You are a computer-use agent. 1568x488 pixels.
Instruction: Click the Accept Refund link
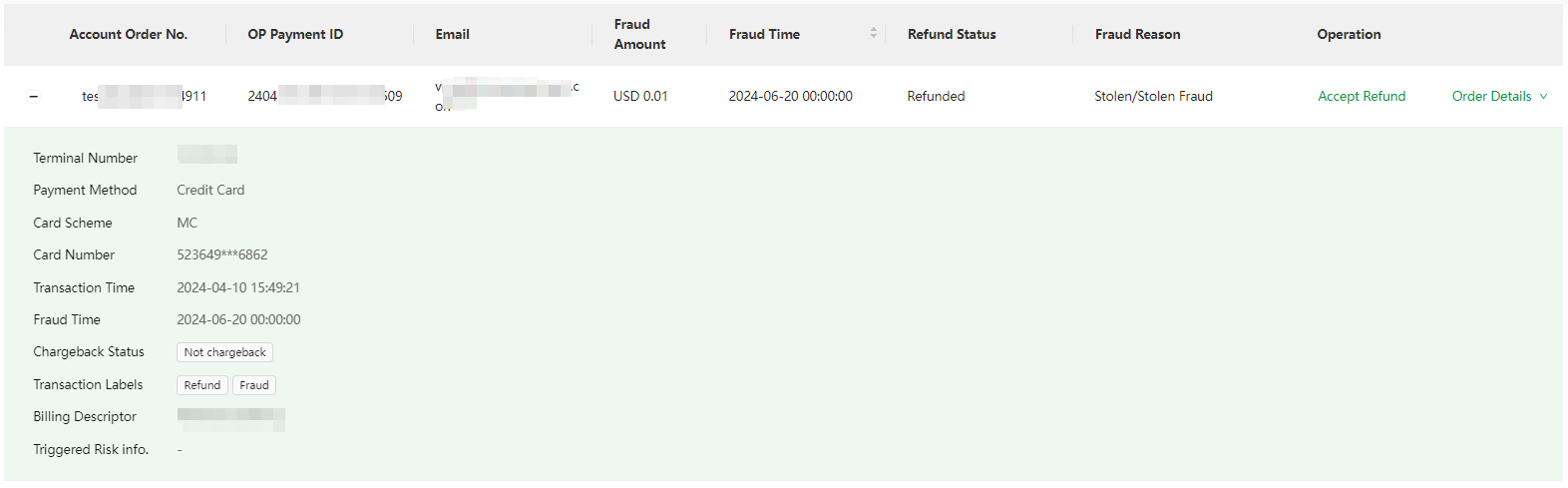[1362, 96]
